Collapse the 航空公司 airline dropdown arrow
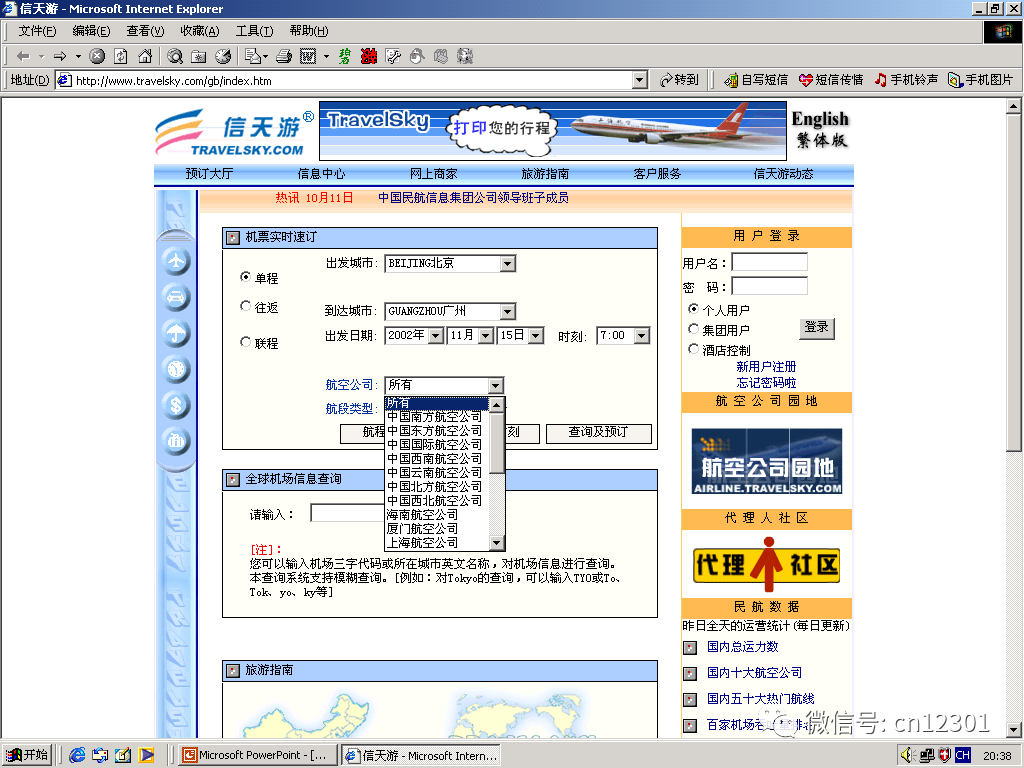Image resolution: width=1024 pixels, height=768 pixels. 496,385
